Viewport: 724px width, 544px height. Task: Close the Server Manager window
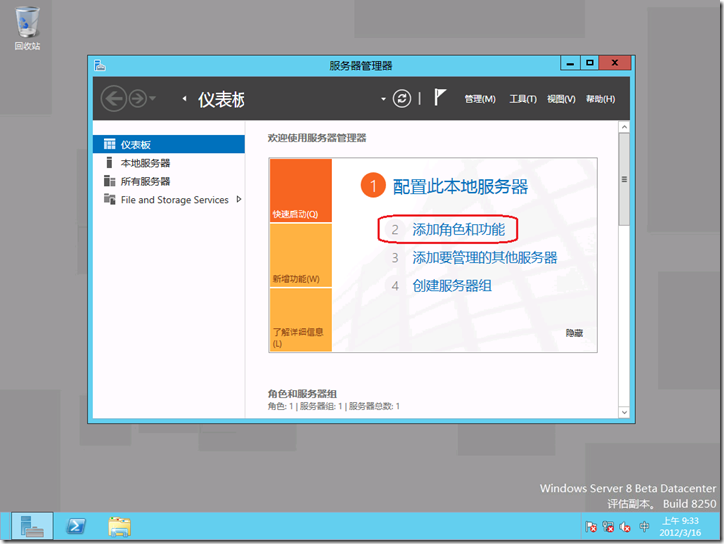tap(615, 63)
